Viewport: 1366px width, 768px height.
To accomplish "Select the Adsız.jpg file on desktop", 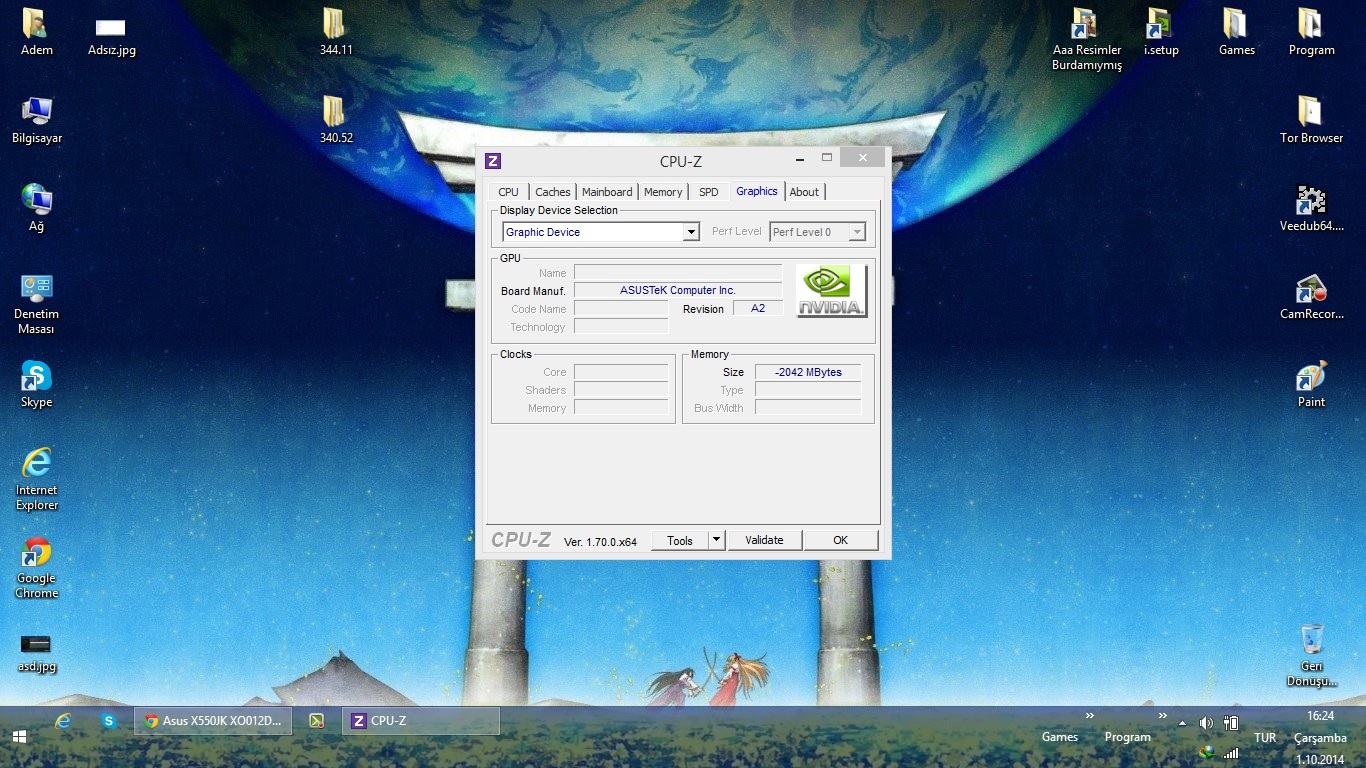I will (111, 35).
